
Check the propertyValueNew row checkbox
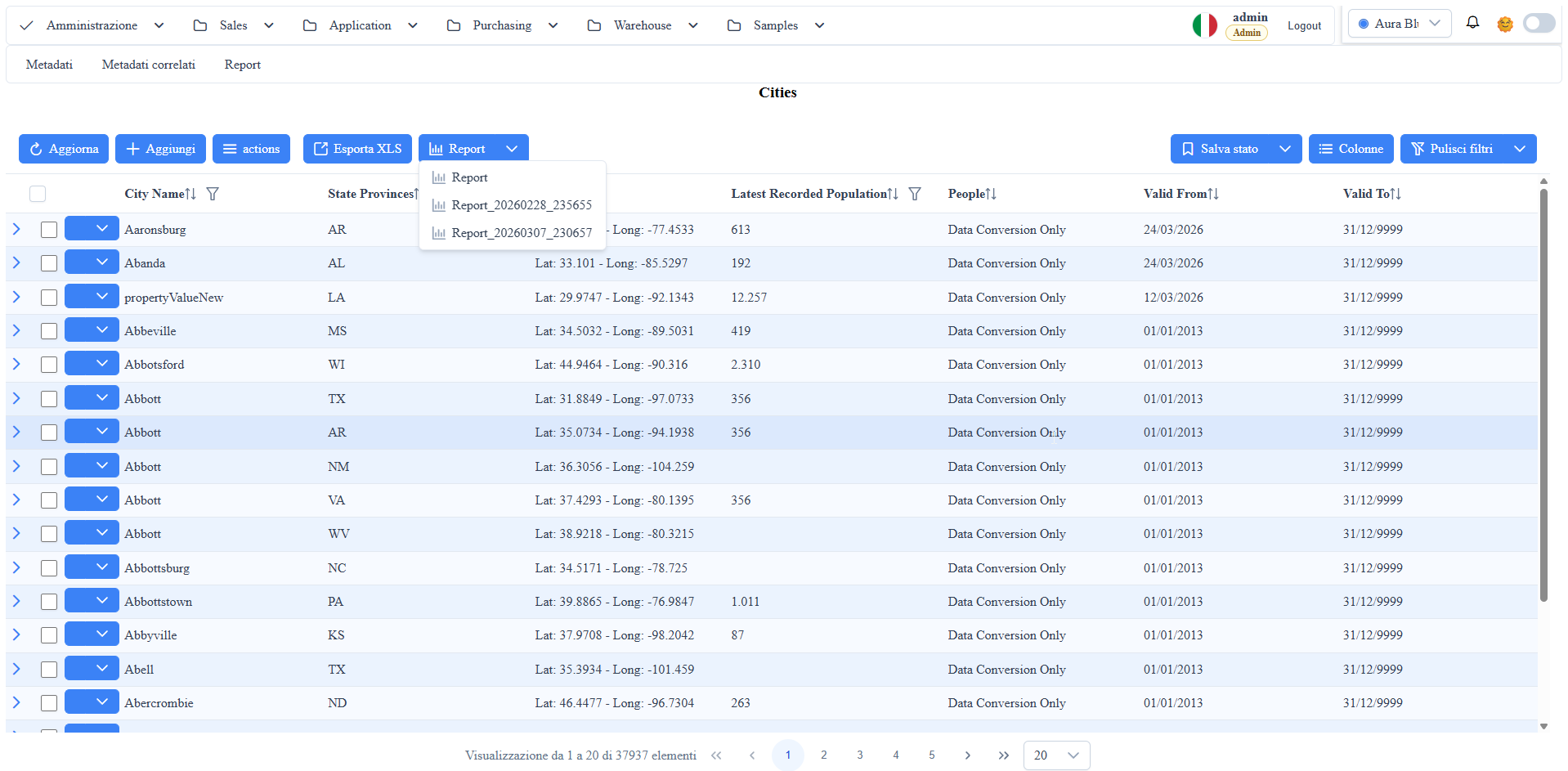click(x=49, y=298)
